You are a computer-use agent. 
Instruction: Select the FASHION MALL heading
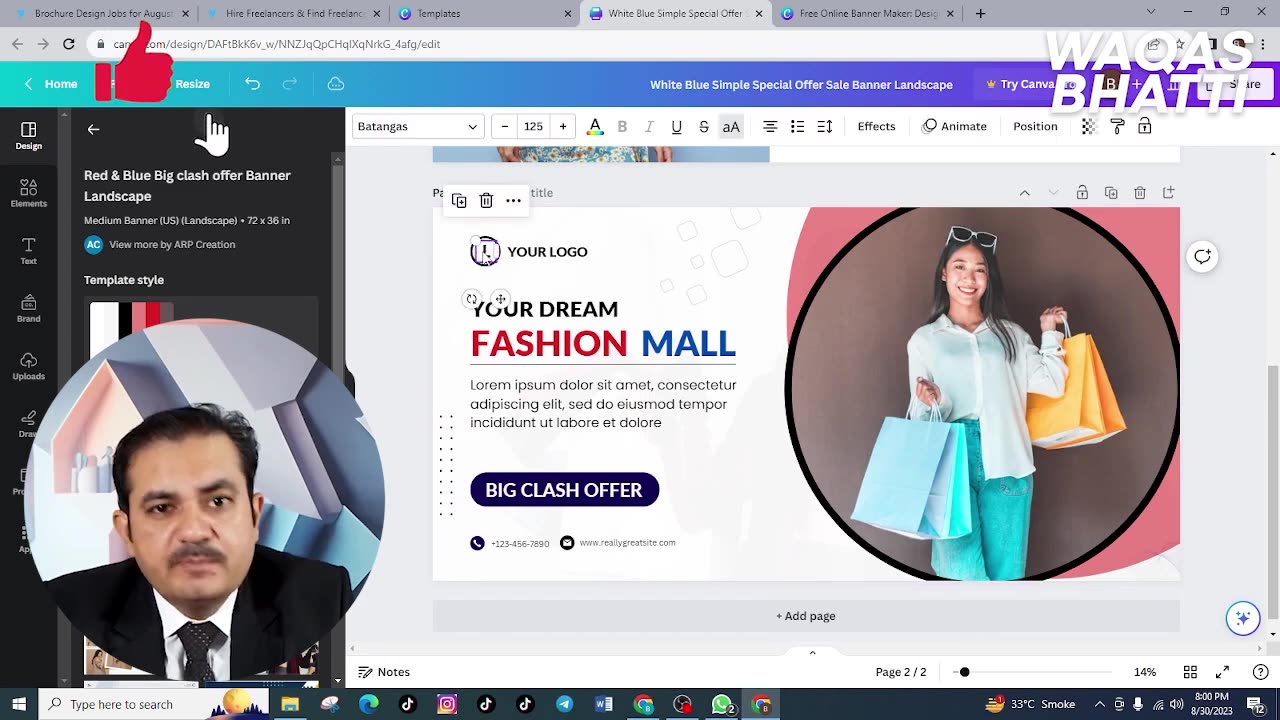click(603, 343)
